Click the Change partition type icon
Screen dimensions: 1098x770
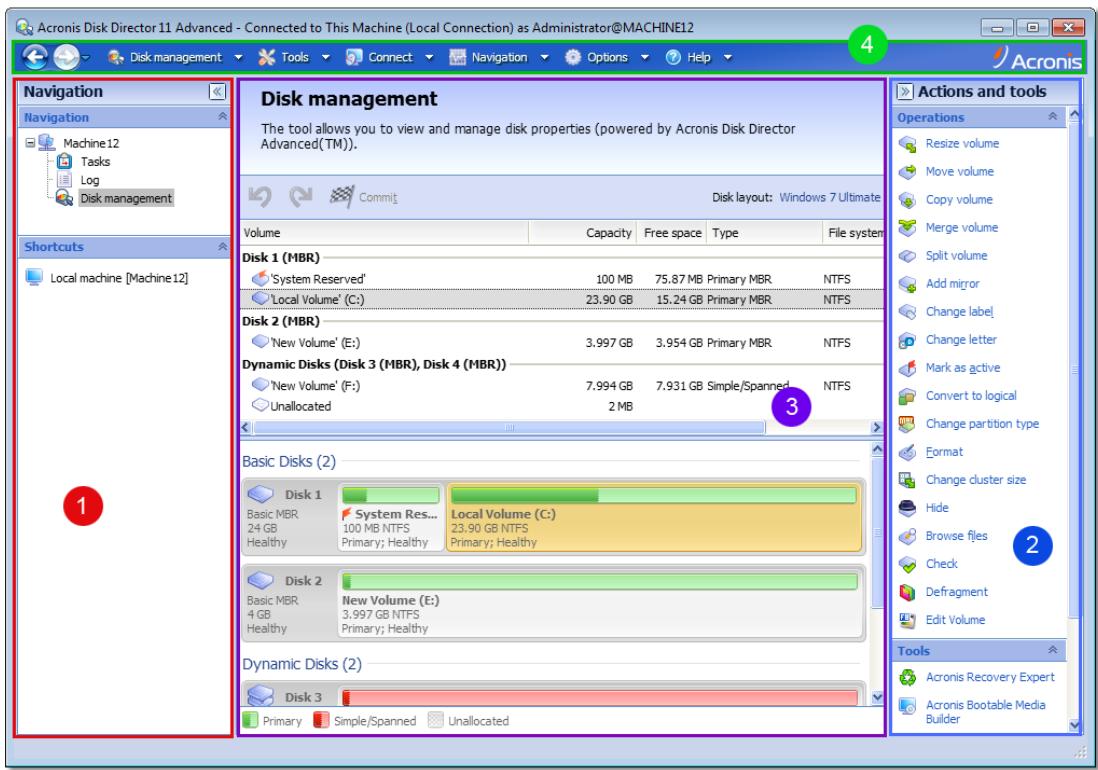click(908, 424)
